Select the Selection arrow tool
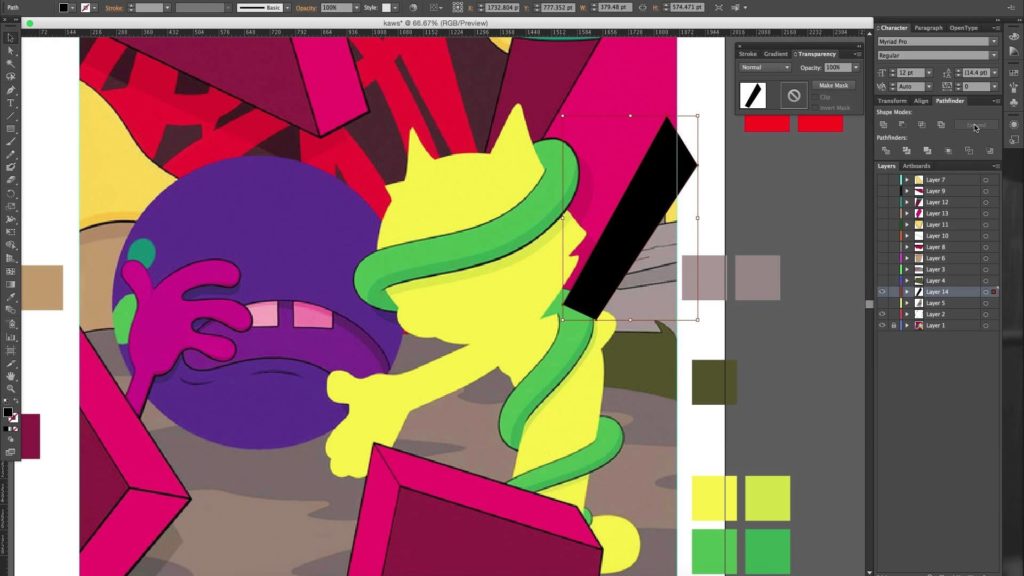The image size is (1024, 576). [x=11, y=37]
